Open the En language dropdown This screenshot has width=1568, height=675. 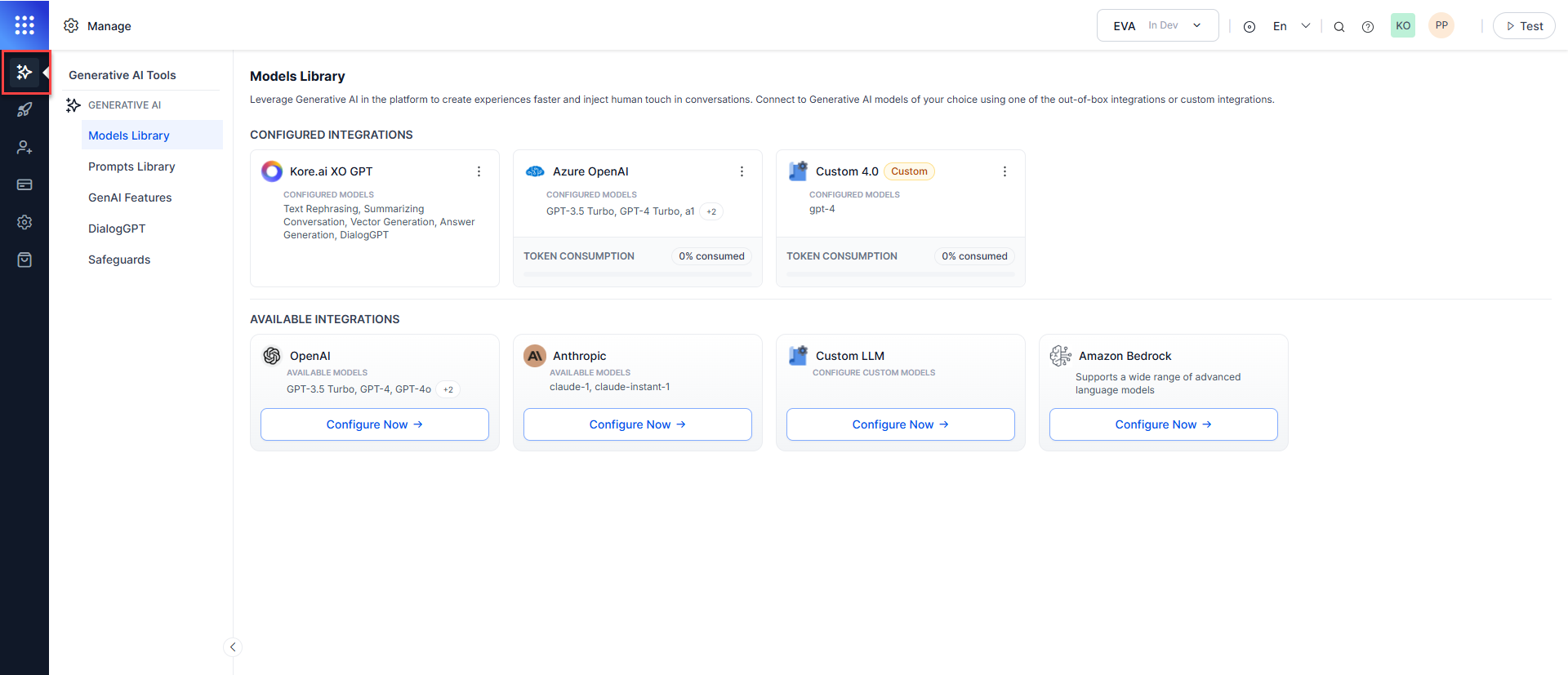(1291, 26)
